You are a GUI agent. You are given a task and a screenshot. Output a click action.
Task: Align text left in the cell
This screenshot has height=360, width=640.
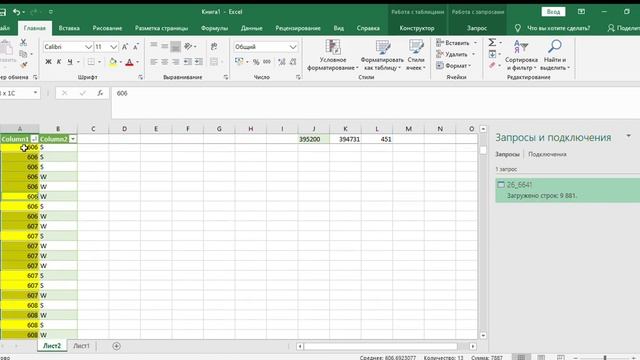pos(153,62)
